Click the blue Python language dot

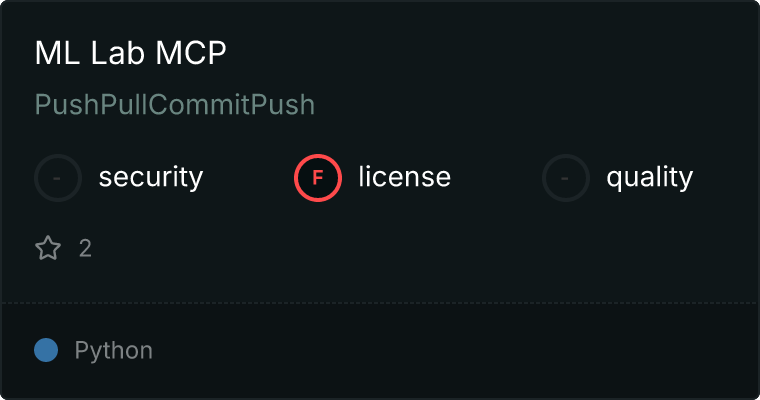point(46,350)
